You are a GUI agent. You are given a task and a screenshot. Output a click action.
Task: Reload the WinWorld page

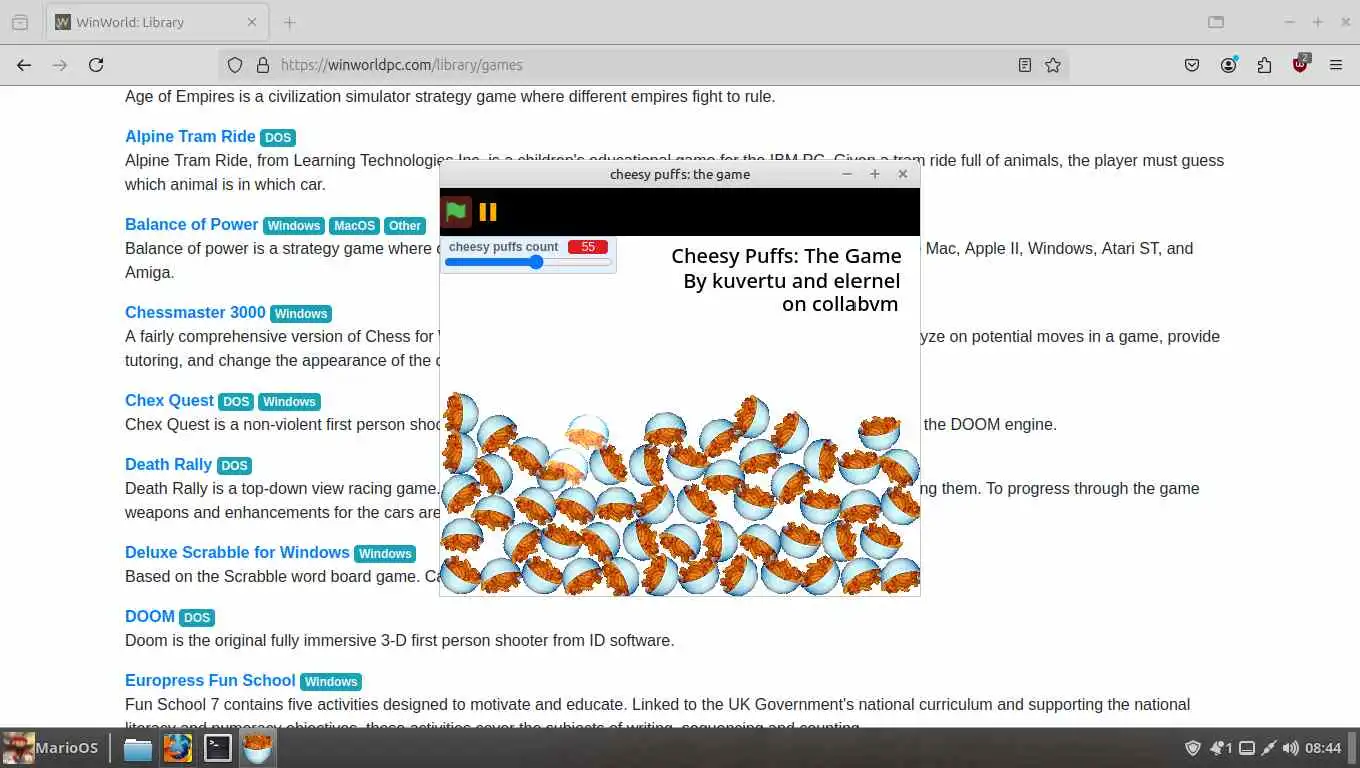96,65
